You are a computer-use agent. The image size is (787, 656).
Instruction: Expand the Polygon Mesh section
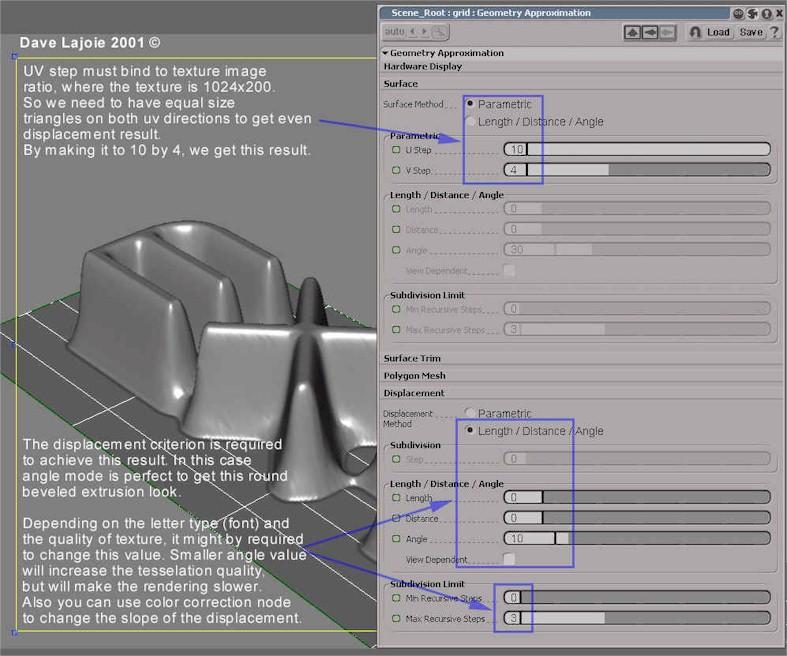(x=416, y=376)
